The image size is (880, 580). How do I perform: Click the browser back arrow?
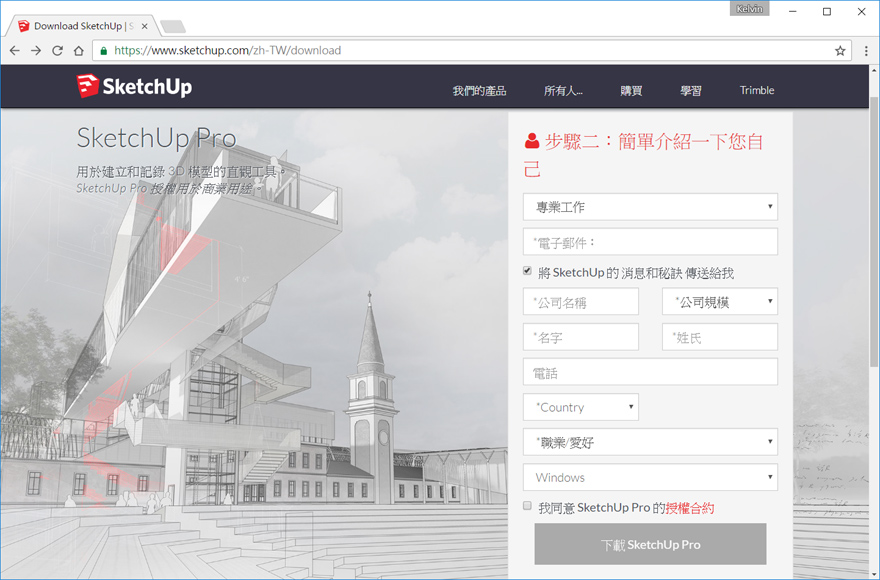pyautogui.click(x=15, y=51)
